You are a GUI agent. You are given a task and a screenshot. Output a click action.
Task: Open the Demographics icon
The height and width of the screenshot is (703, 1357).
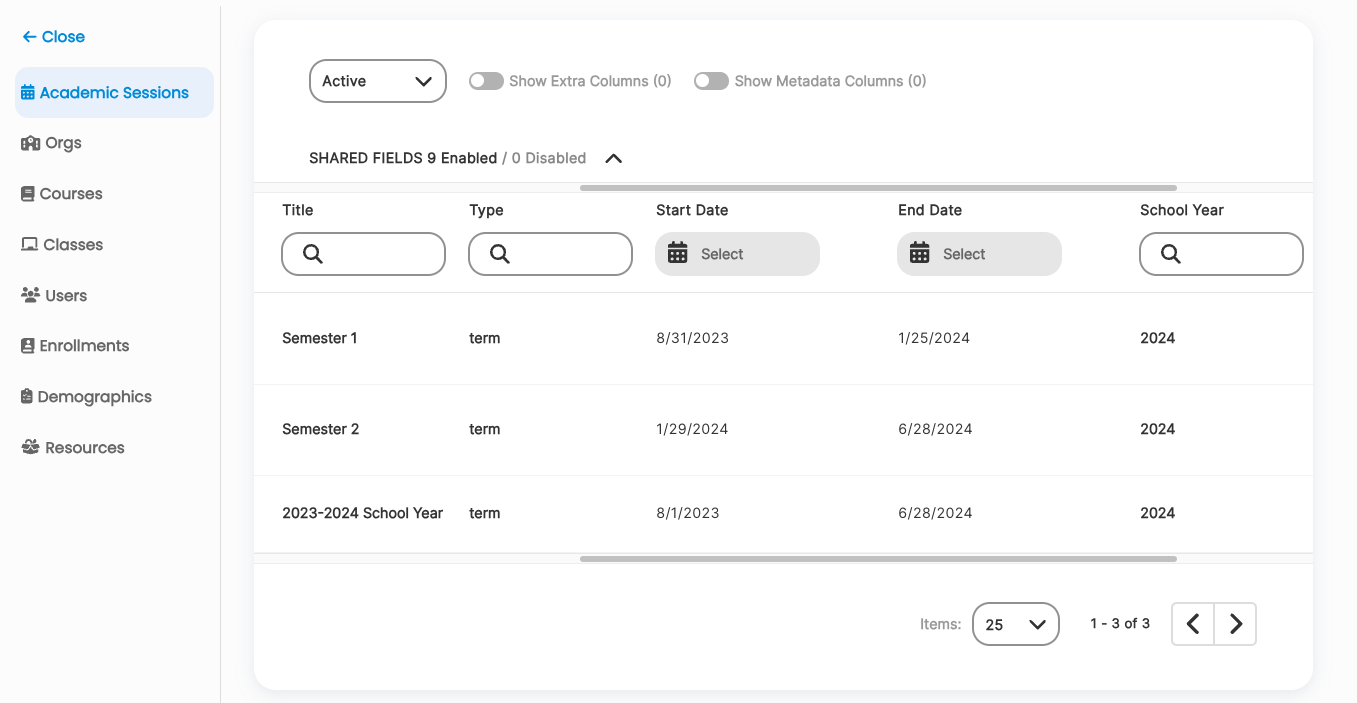coord(25,396)
